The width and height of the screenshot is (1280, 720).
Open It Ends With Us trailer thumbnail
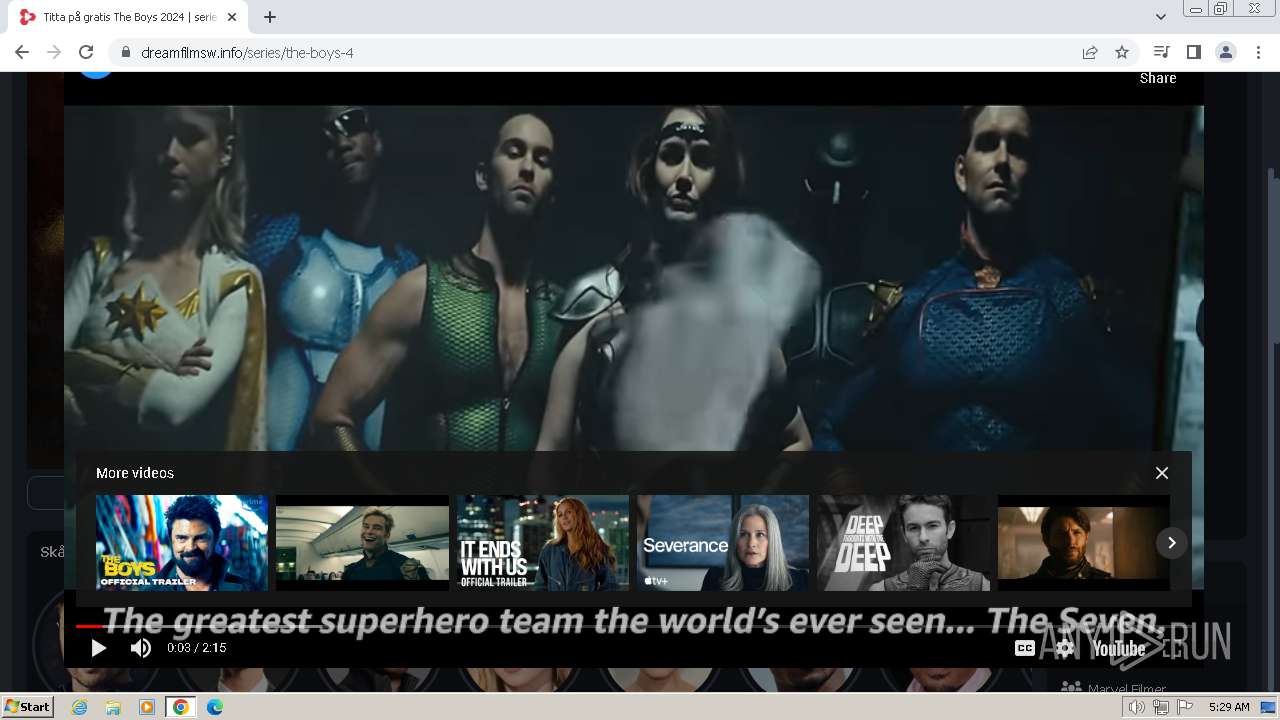tap(543, 543)
